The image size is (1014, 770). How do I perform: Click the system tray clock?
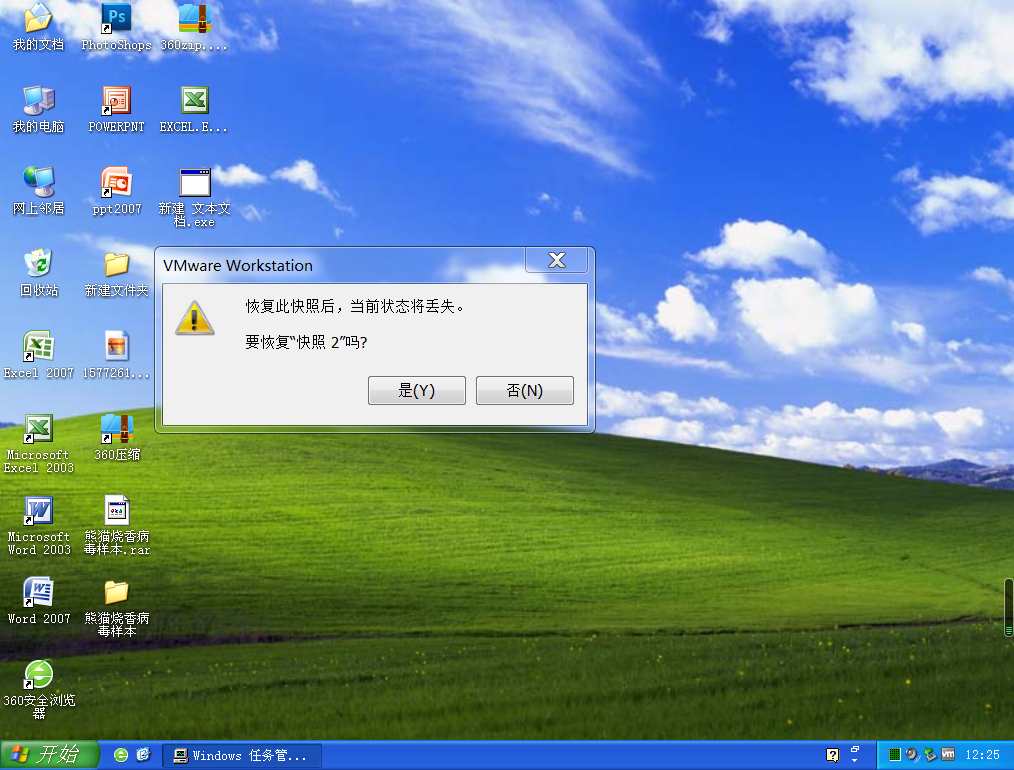pos(983,755)
